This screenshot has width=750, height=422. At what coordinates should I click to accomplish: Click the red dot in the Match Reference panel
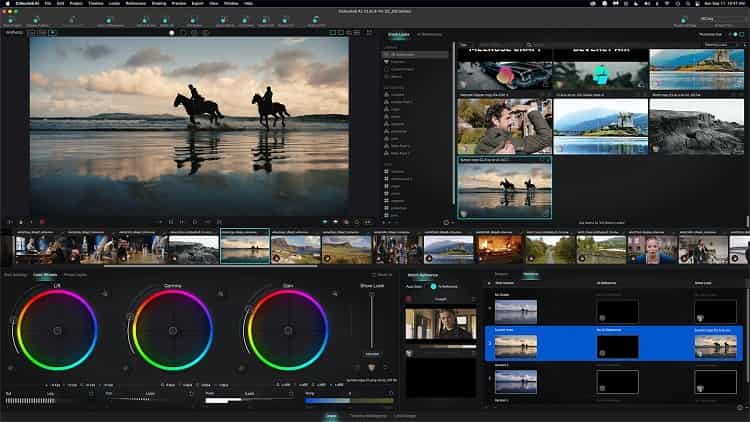(x=408, y=299)
